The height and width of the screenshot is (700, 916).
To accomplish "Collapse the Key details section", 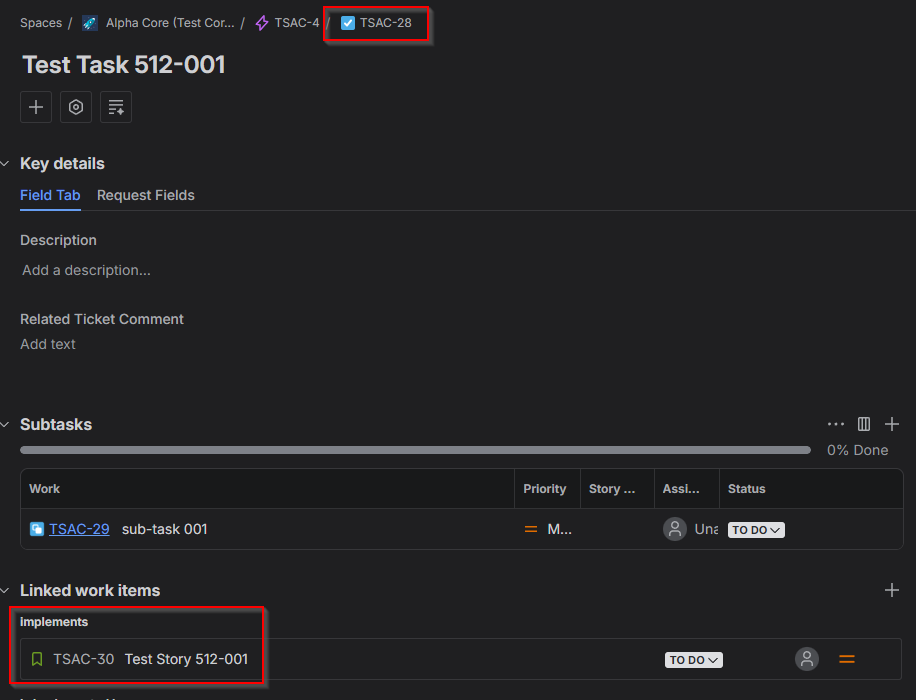I will pos(5,164).
